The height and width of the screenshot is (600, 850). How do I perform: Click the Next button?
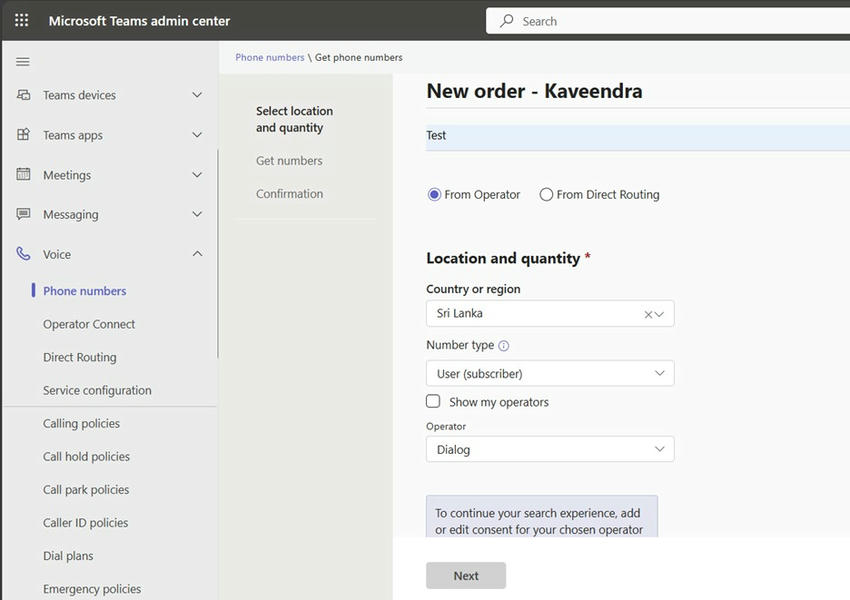pos(466,576)
